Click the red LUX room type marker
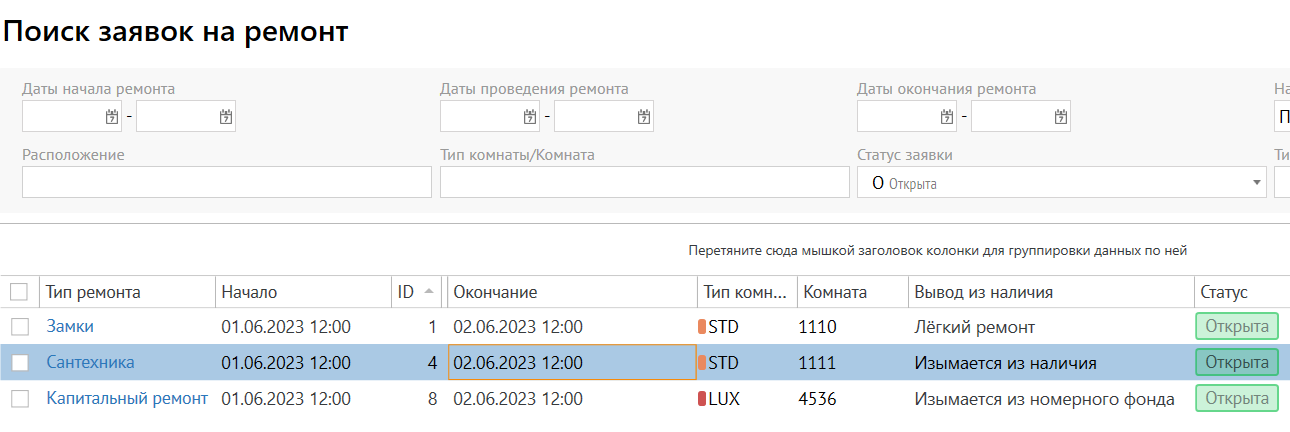This screenshot has height=432, width=1290. click(x=702, y=399)
